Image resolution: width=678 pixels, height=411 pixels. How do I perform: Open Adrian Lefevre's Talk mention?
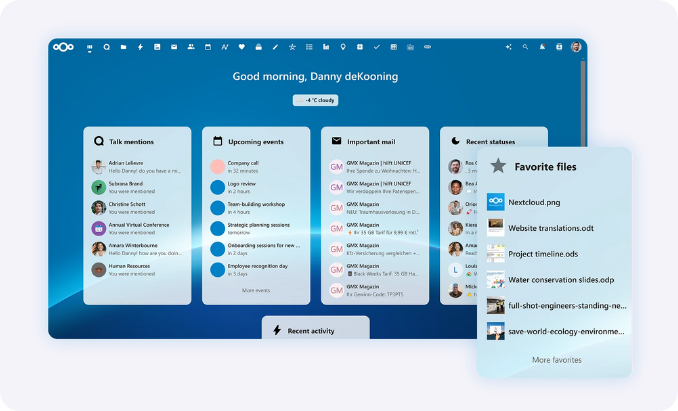click(136, 166)
